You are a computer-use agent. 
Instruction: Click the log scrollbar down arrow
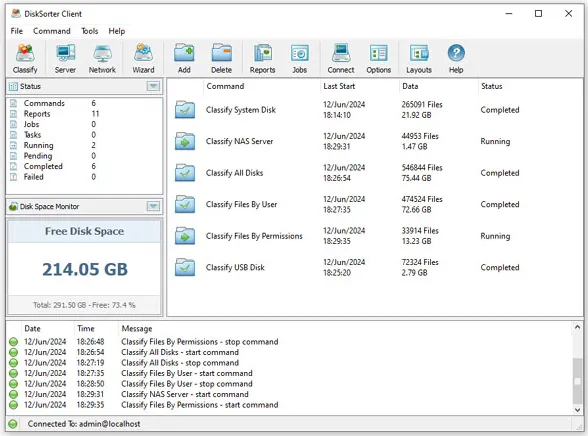click(x=578, y=410)
